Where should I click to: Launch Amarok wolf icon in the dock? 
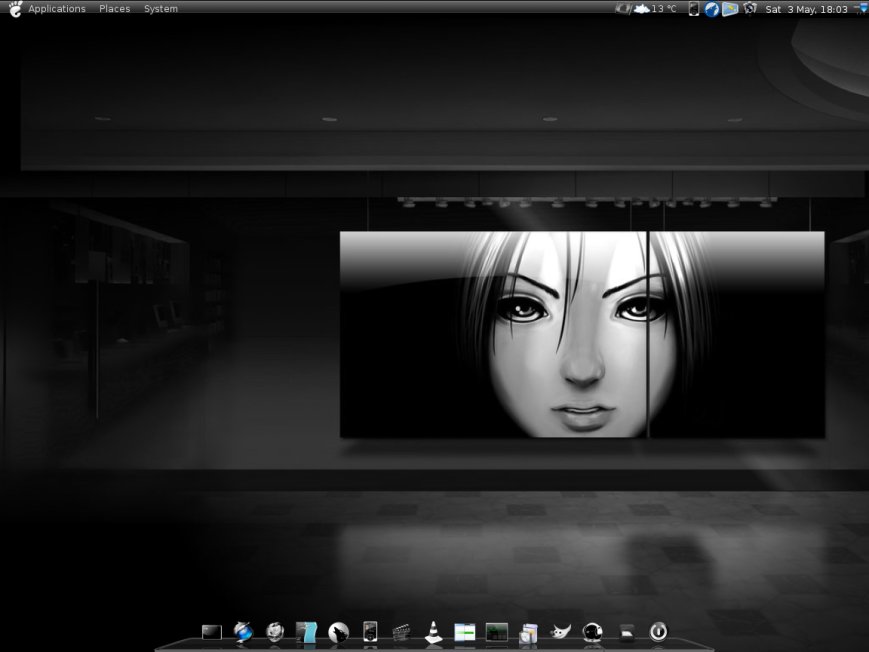click(338, 632)
